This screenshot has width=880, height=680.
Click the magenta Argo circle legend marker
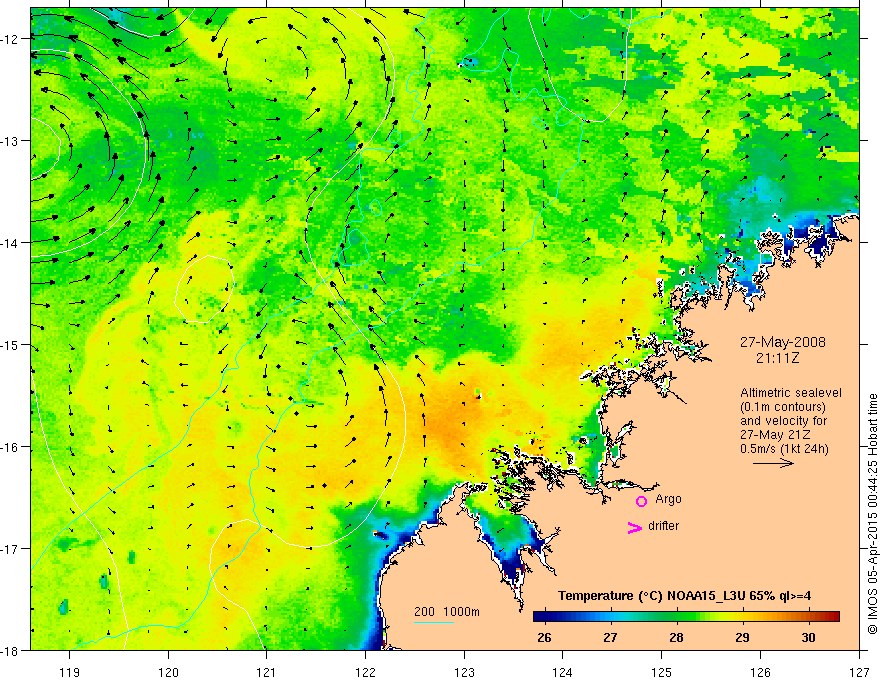point(641,501)
